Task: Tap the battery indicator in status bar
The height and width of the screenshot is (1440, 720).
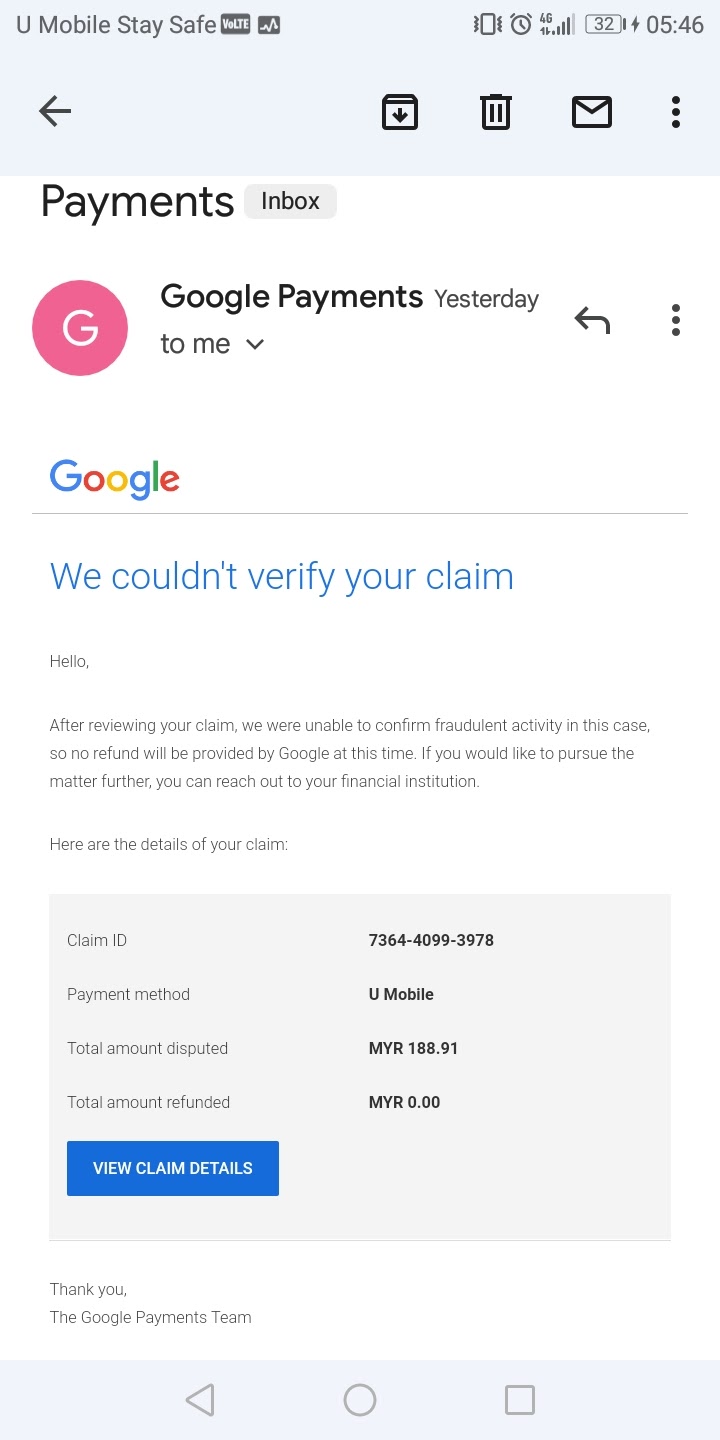Action: 605,24
